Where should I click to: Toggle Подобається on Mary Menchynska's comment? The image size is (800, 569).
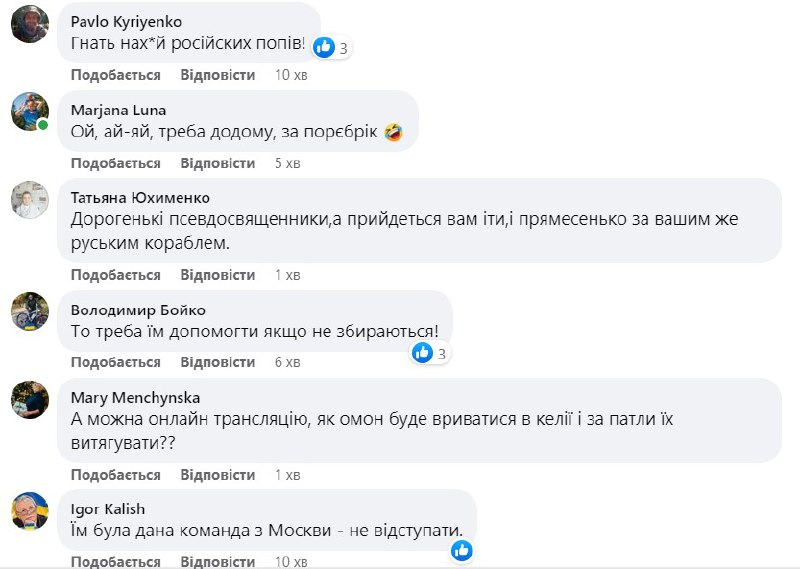coord(116,473)
